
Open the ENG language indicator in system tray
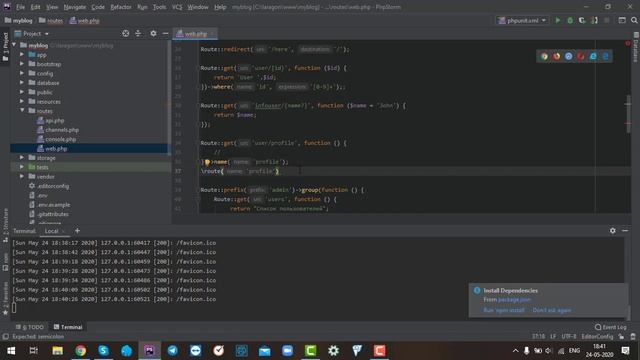pos(574,351)
